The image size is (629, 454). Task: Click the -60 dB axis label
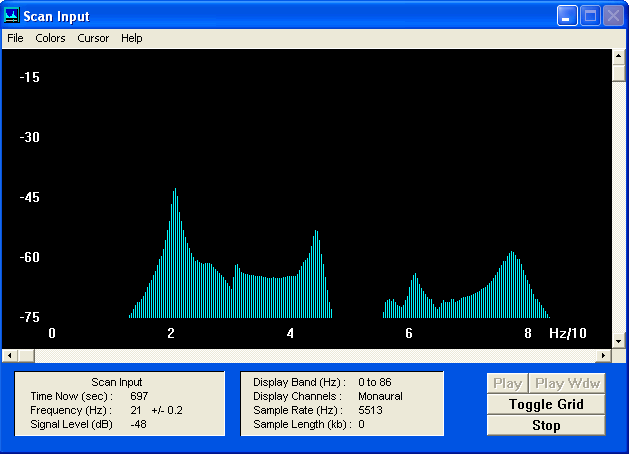(29, 257)
